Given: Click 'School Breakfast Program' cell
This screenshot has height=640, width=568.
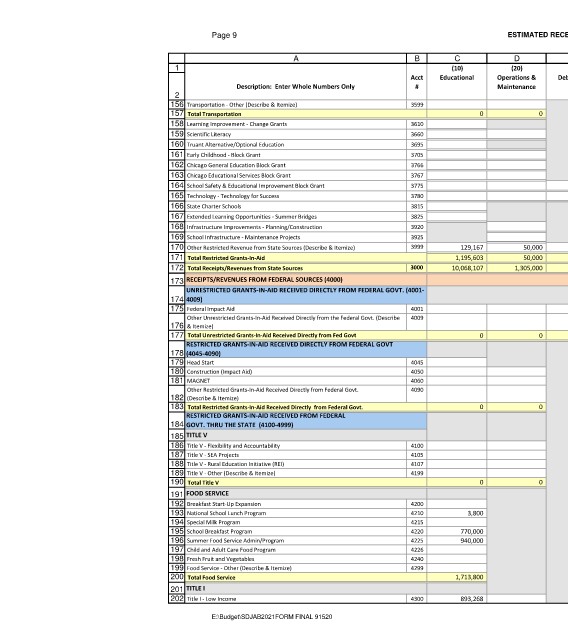Looking at the screenshot, I should tap(296, 531).
